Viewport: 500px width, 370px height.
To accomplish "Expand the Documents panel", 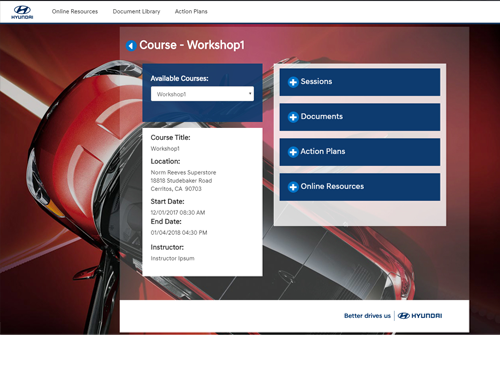I will click(360, 117).
